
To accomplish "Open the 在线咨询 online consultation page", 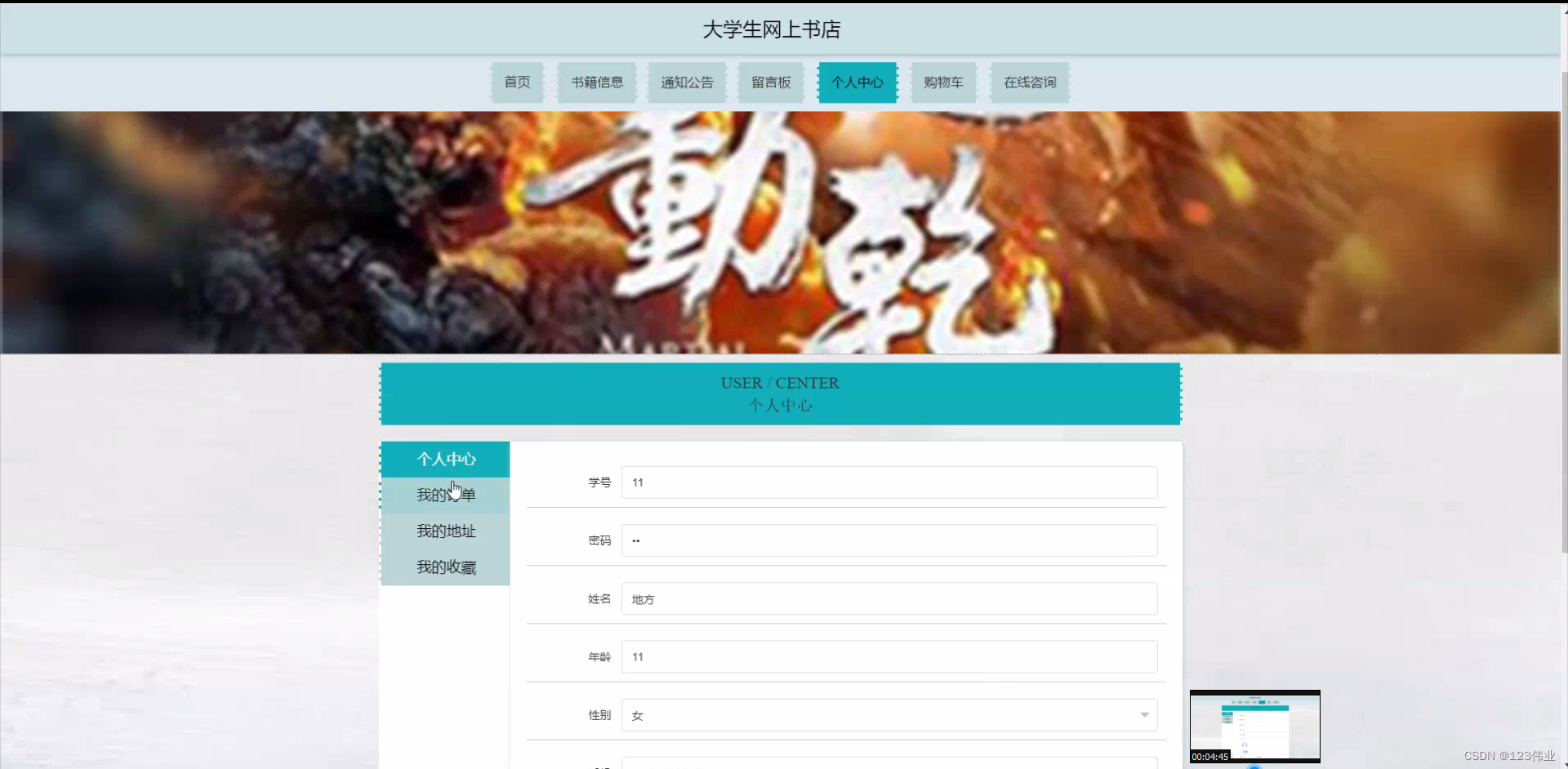I will pyautogui.click(x=1028, y=82).
